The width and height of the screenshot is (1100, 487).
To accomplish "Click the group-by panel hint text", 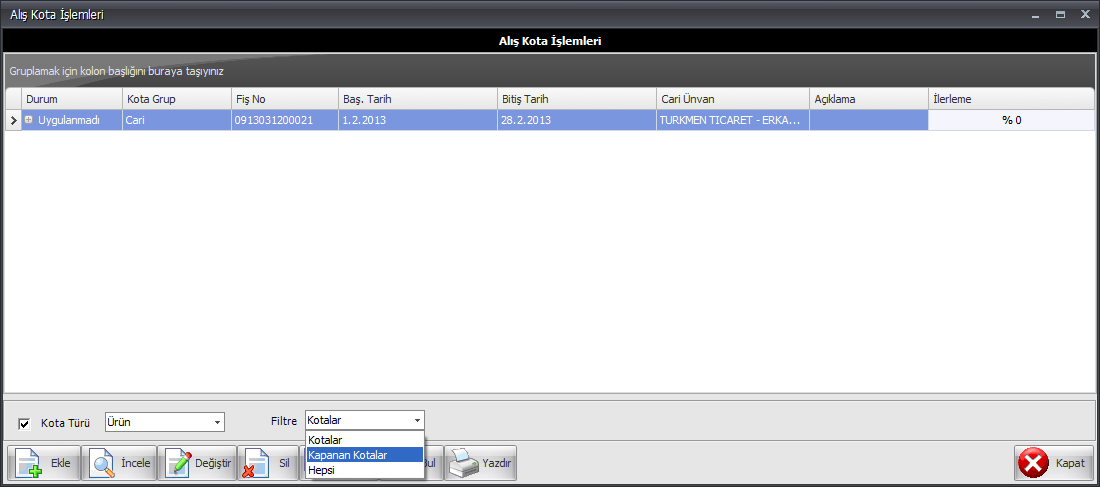I will pyautogui.click(x=116, y=72).
